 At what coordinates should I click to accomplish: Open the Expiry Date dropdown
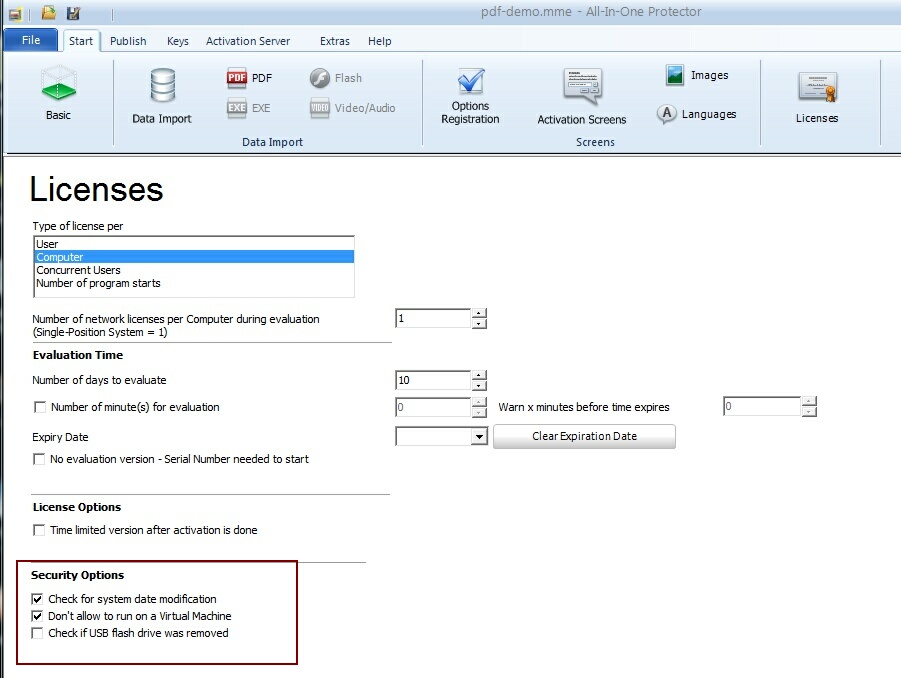pos(479,437)
